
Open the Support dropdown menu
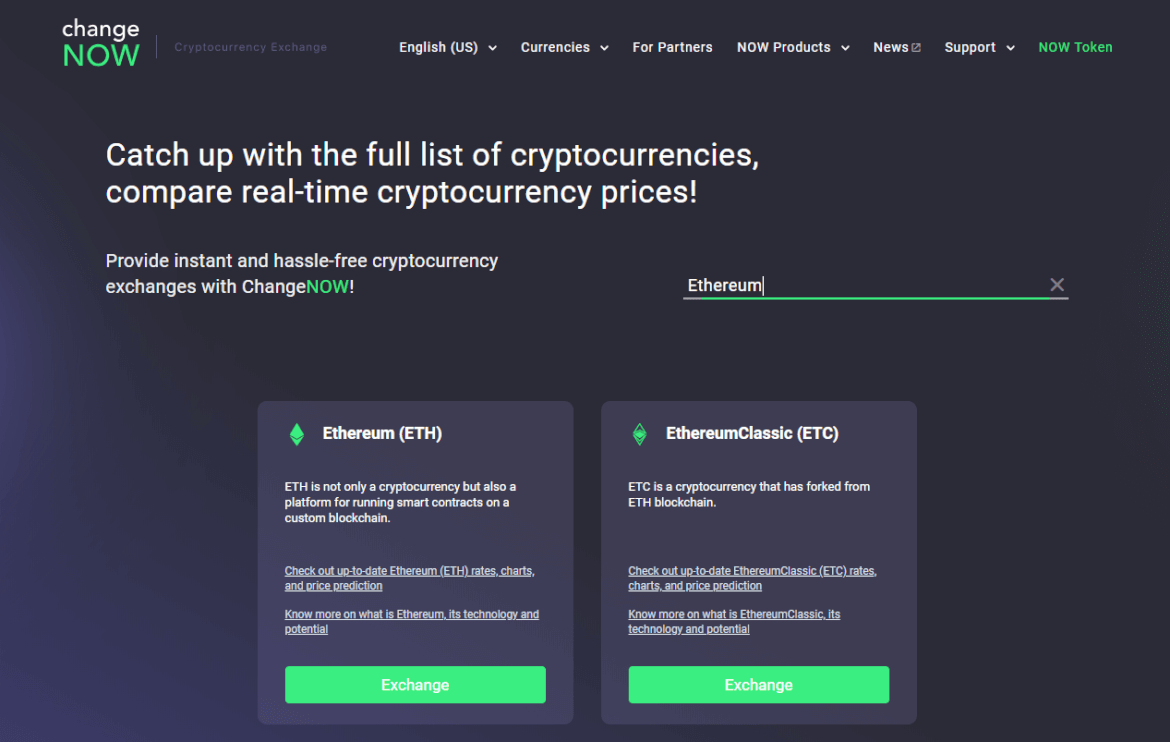pyautogui.click(x=979, y=47)
